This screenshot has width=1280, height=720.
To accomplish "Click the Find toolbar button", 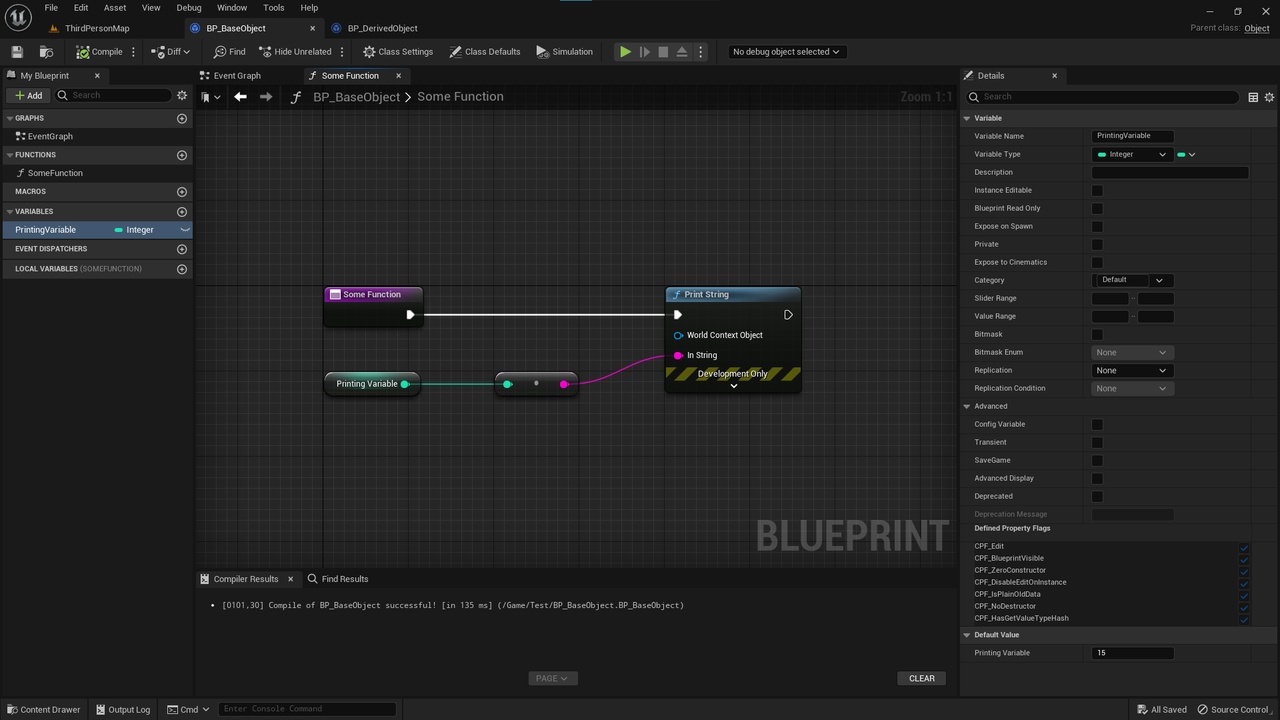I will pyautogui.click(x=229, y=52).
